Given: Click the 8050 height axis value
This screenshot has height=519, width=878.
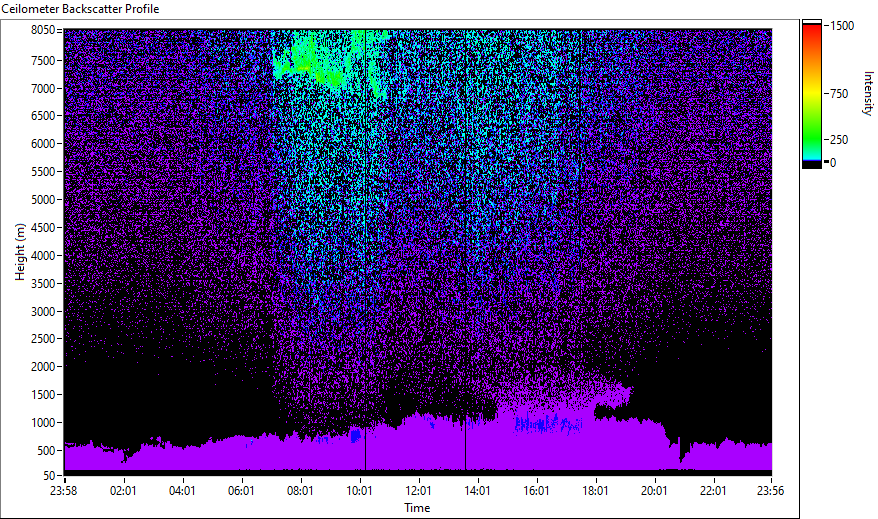Looking at the screenshot, I should 43,30.
